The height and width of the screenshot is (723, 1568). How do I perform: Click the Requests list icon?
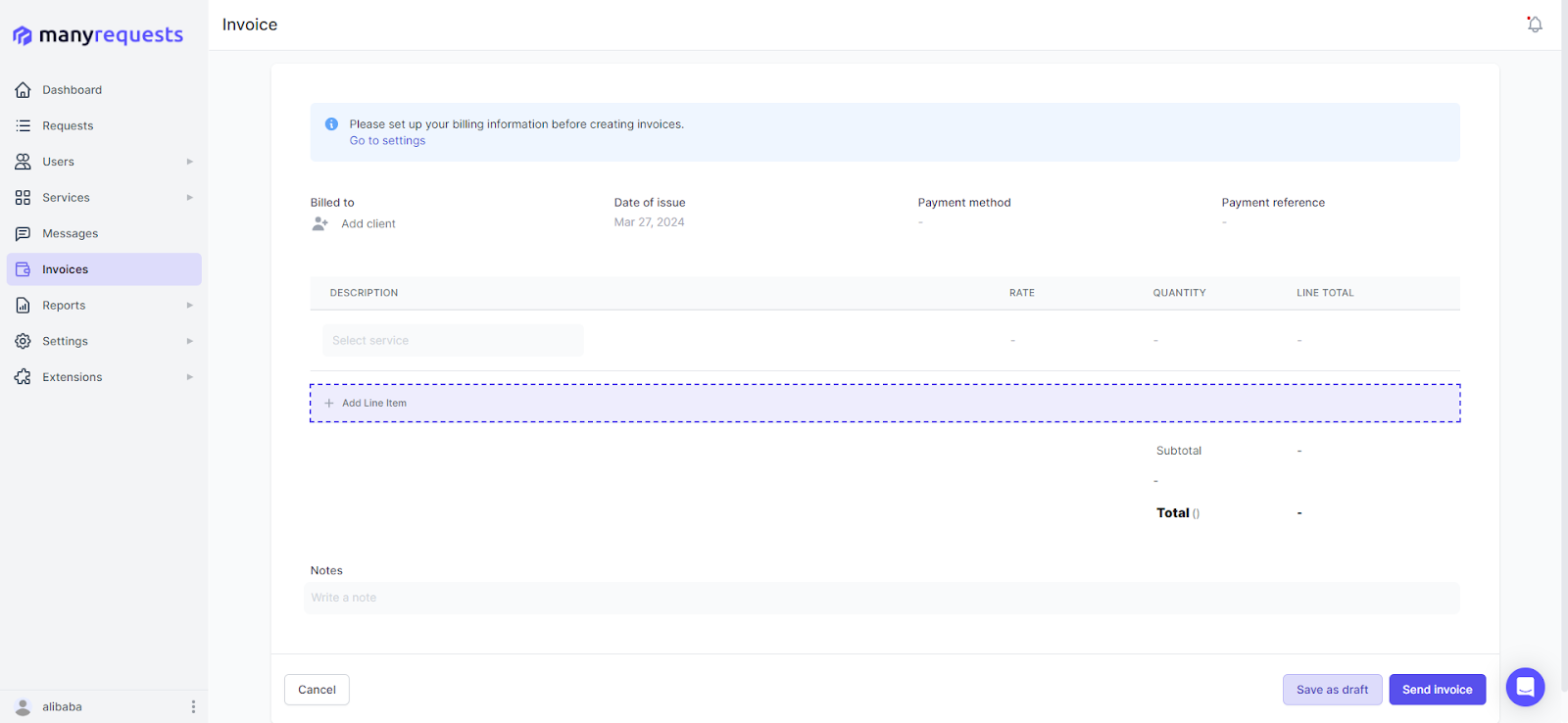tap(23, 125)
